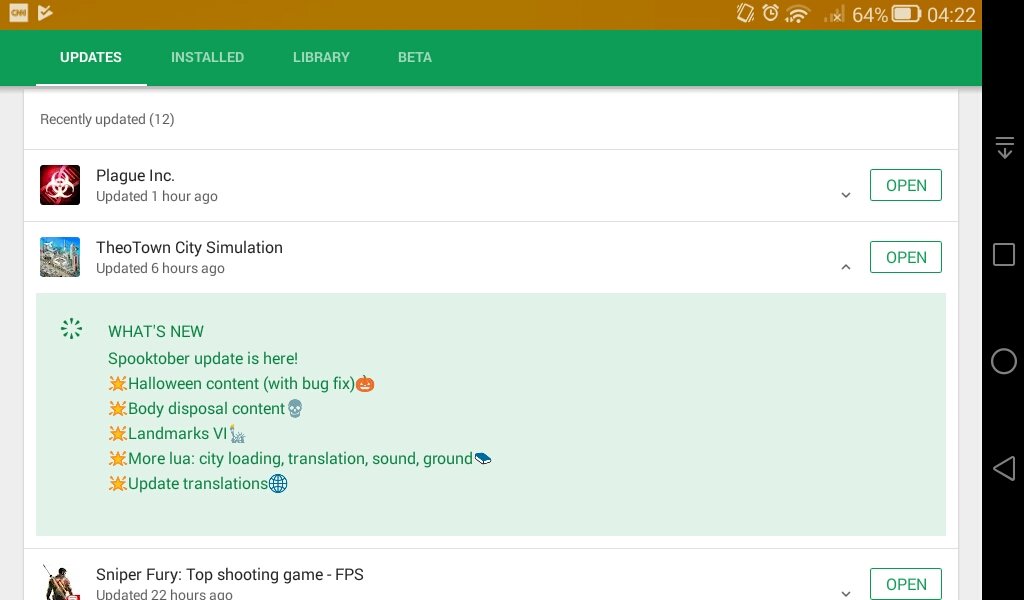Tap the recent apps square button
1024x600 pixels.
pos(1004,254)
